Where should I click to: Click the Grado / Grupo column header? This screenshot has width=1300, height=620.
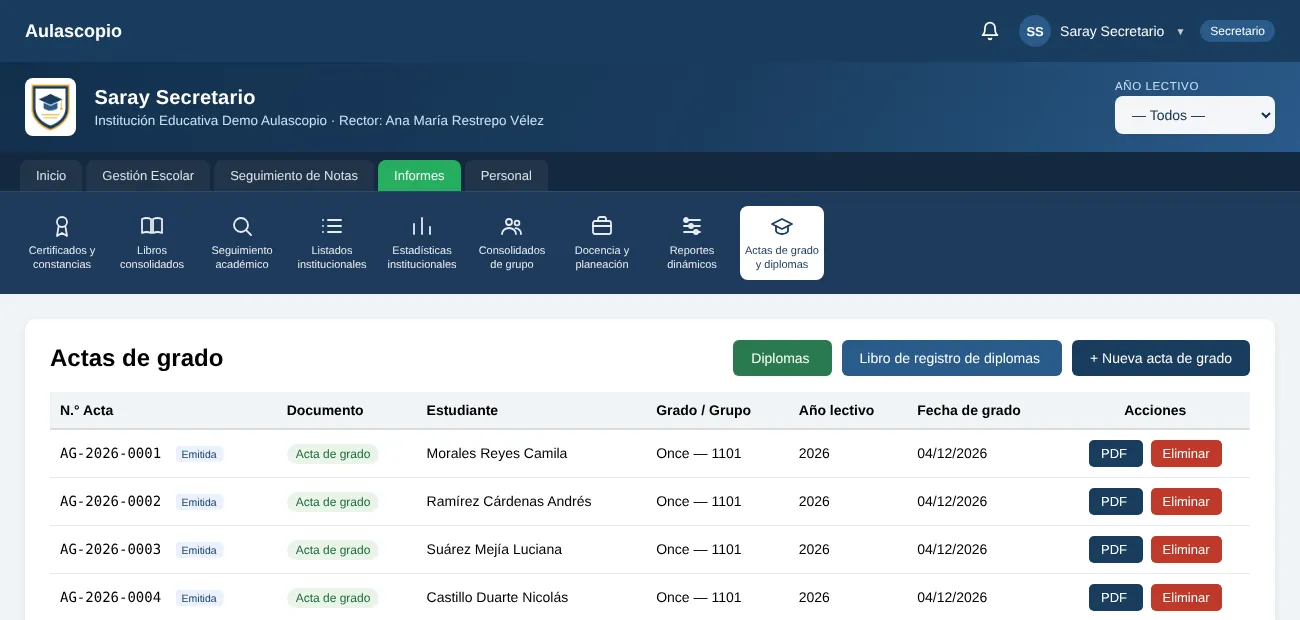pyautogui.click(x=703, y=410)
